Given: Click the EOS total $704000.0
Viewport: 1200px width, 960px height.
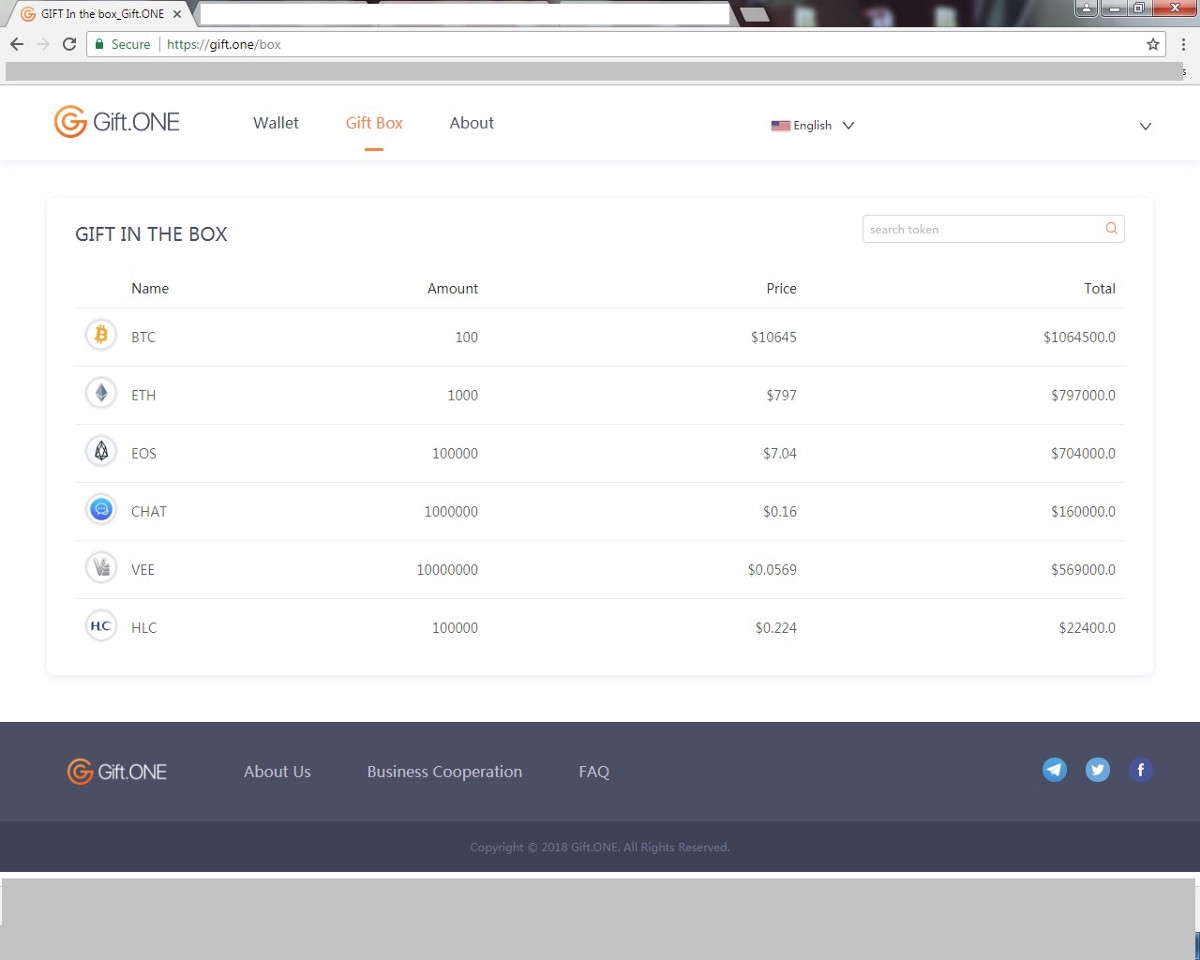Looking at the screenshot, I should tap(1084, 453).
